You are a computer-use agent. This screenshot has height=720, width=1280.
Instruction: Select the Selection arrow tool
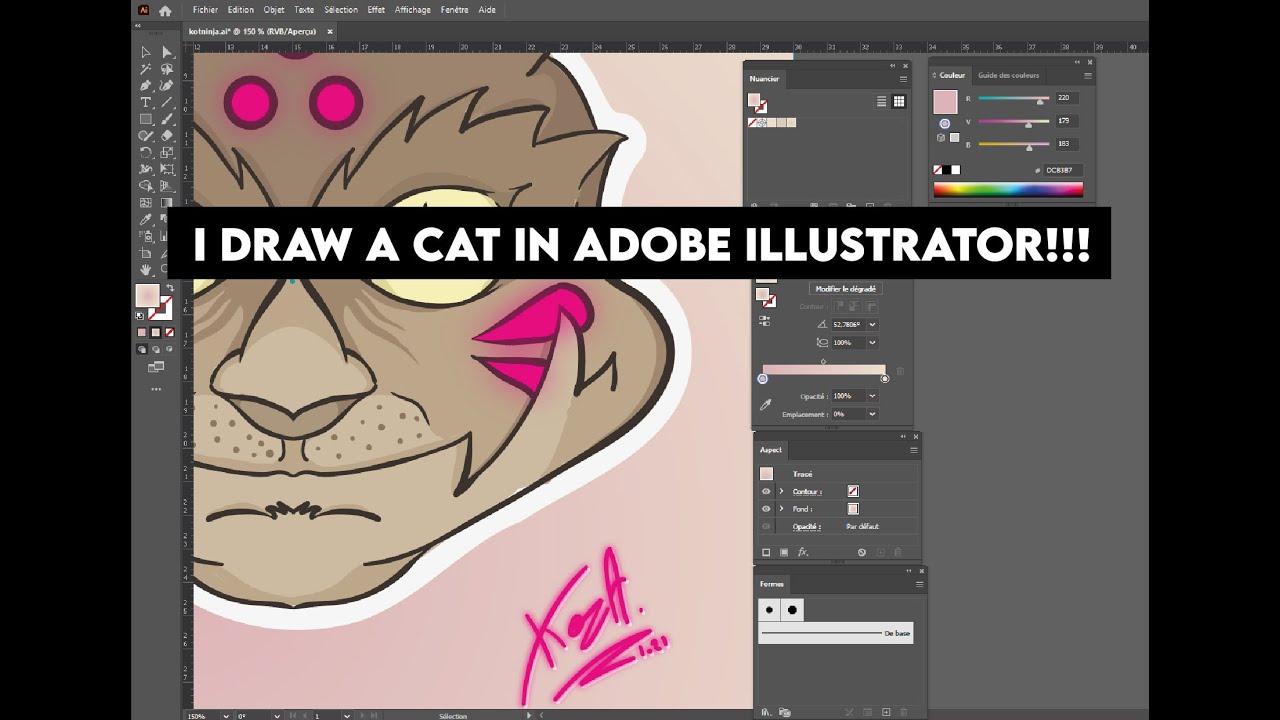tap(146, 52)
